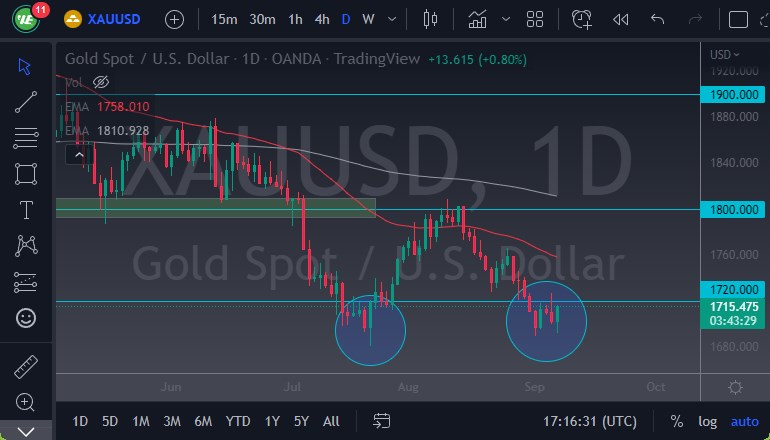Select the ruler measure tool

tap(26, 366)
